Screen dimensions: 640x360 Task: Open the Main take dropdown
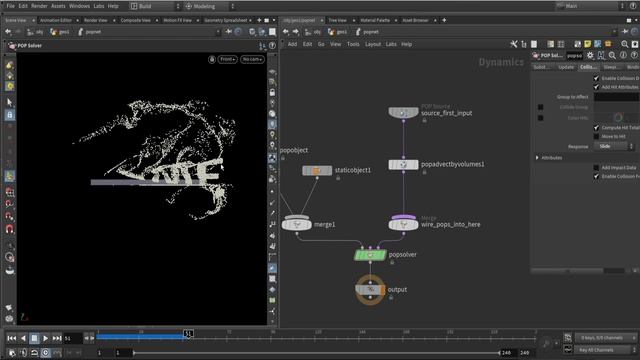click(590, 6)
